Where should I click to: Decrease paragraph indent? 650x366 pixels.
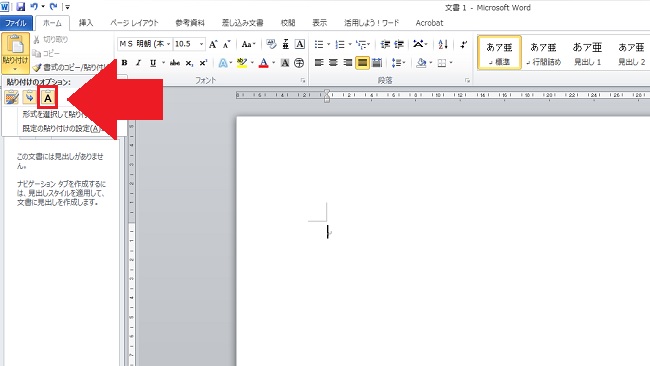(385, 44)
